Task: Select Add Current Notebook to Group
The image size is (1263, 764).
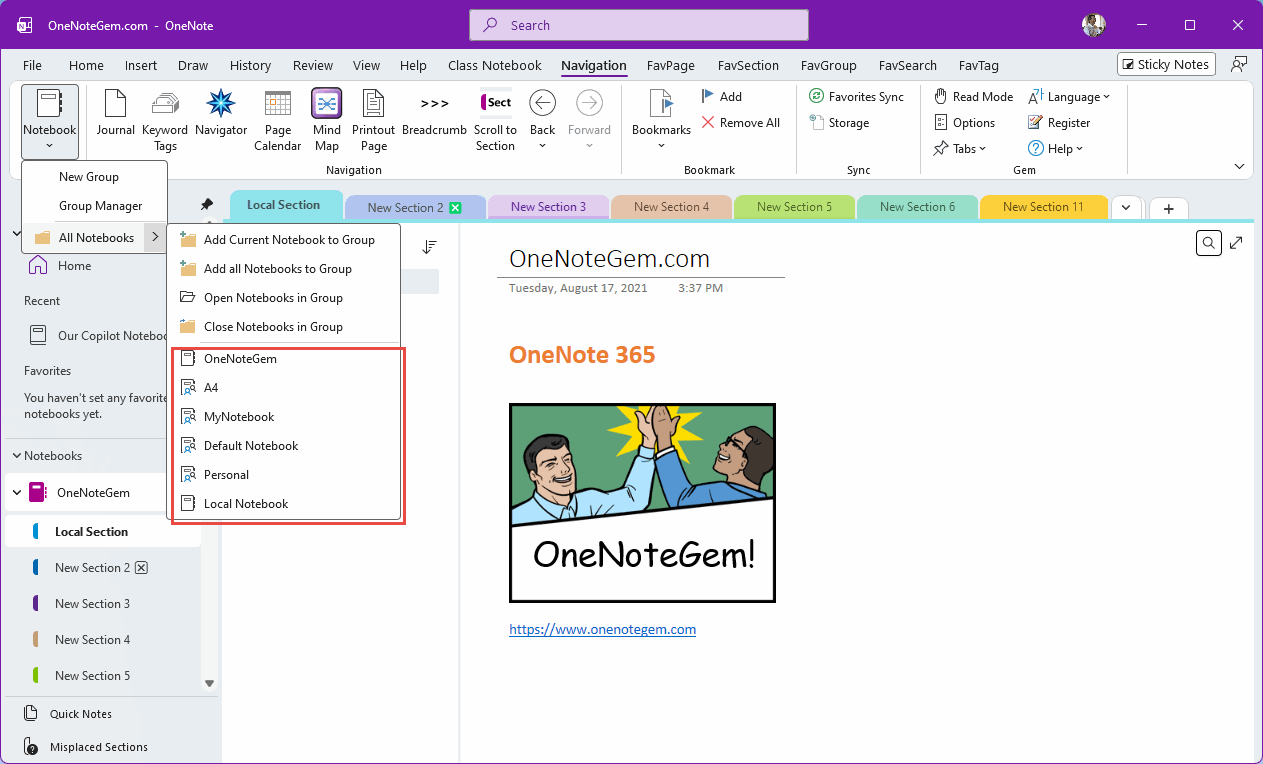Action: 285,240
